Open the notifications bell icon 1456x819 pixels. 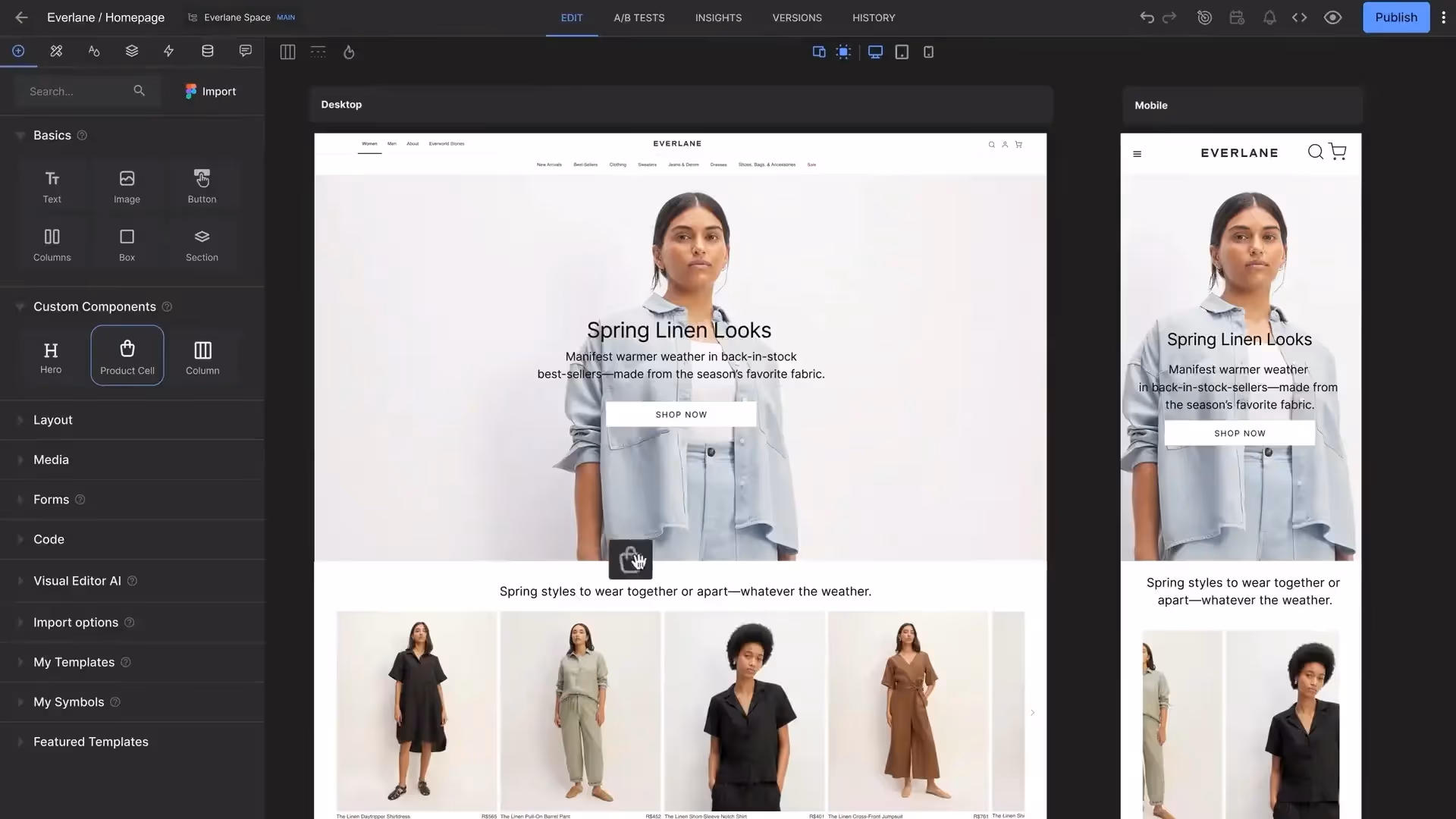(1269, 17)
